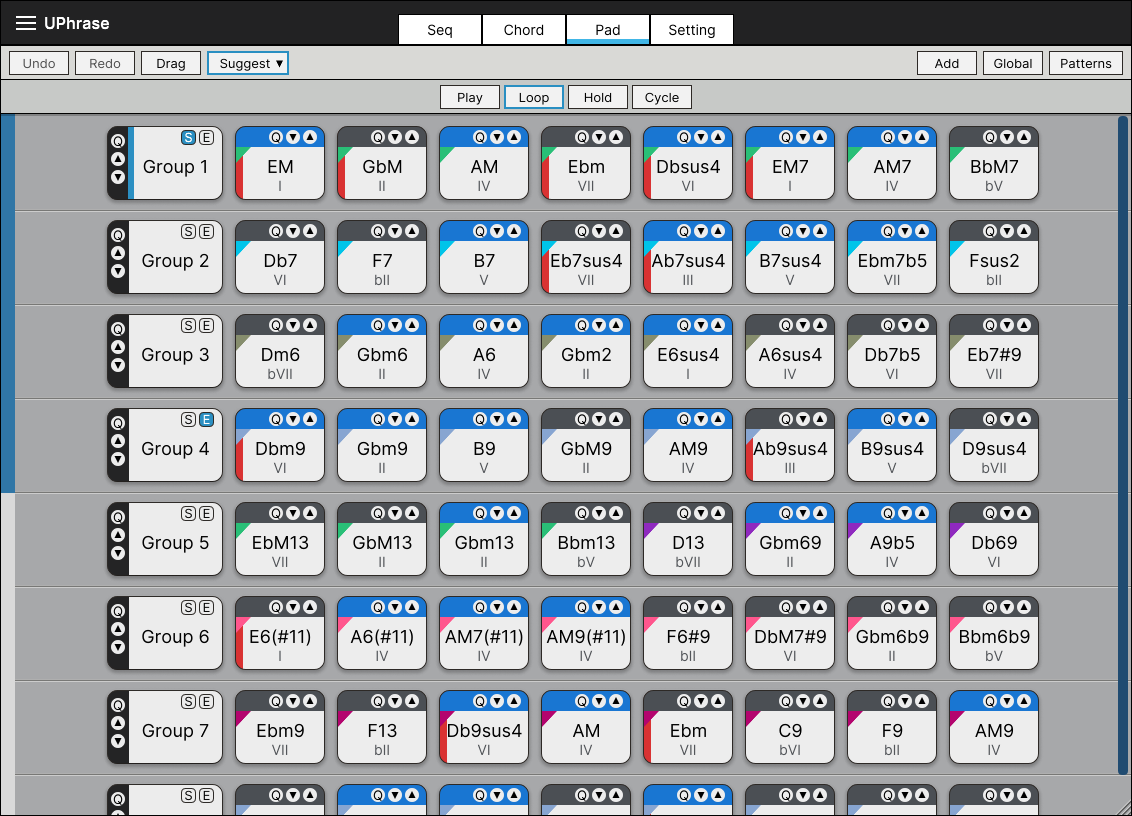Screen dimensions: 1132x816
Task: Open the Global options
Action: coord(1013,64)
